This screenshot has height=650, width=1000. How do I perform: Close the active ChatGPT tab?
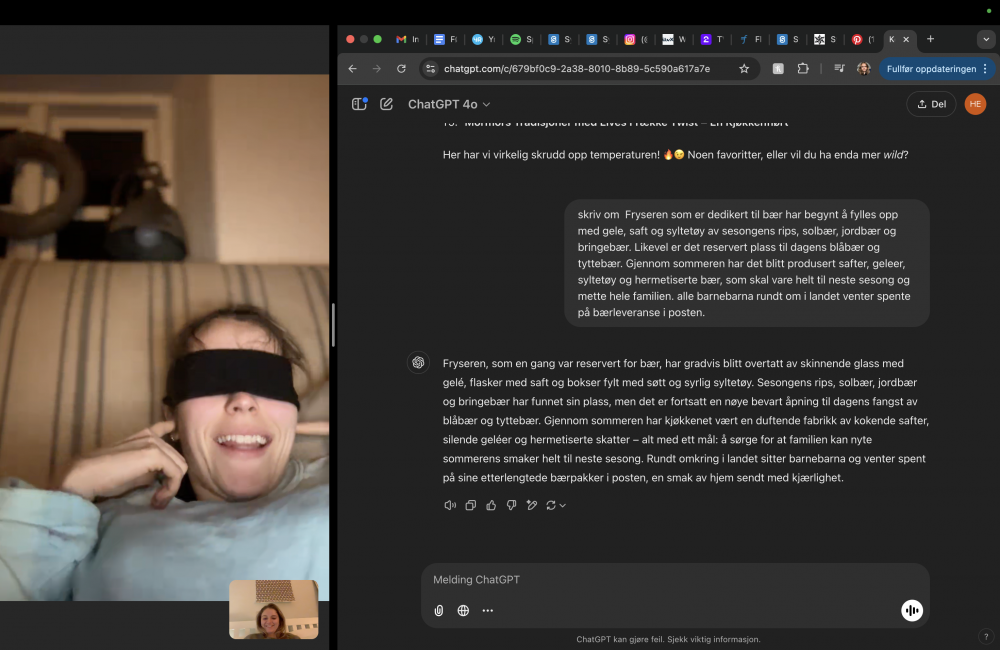click(x=906, y=40)
